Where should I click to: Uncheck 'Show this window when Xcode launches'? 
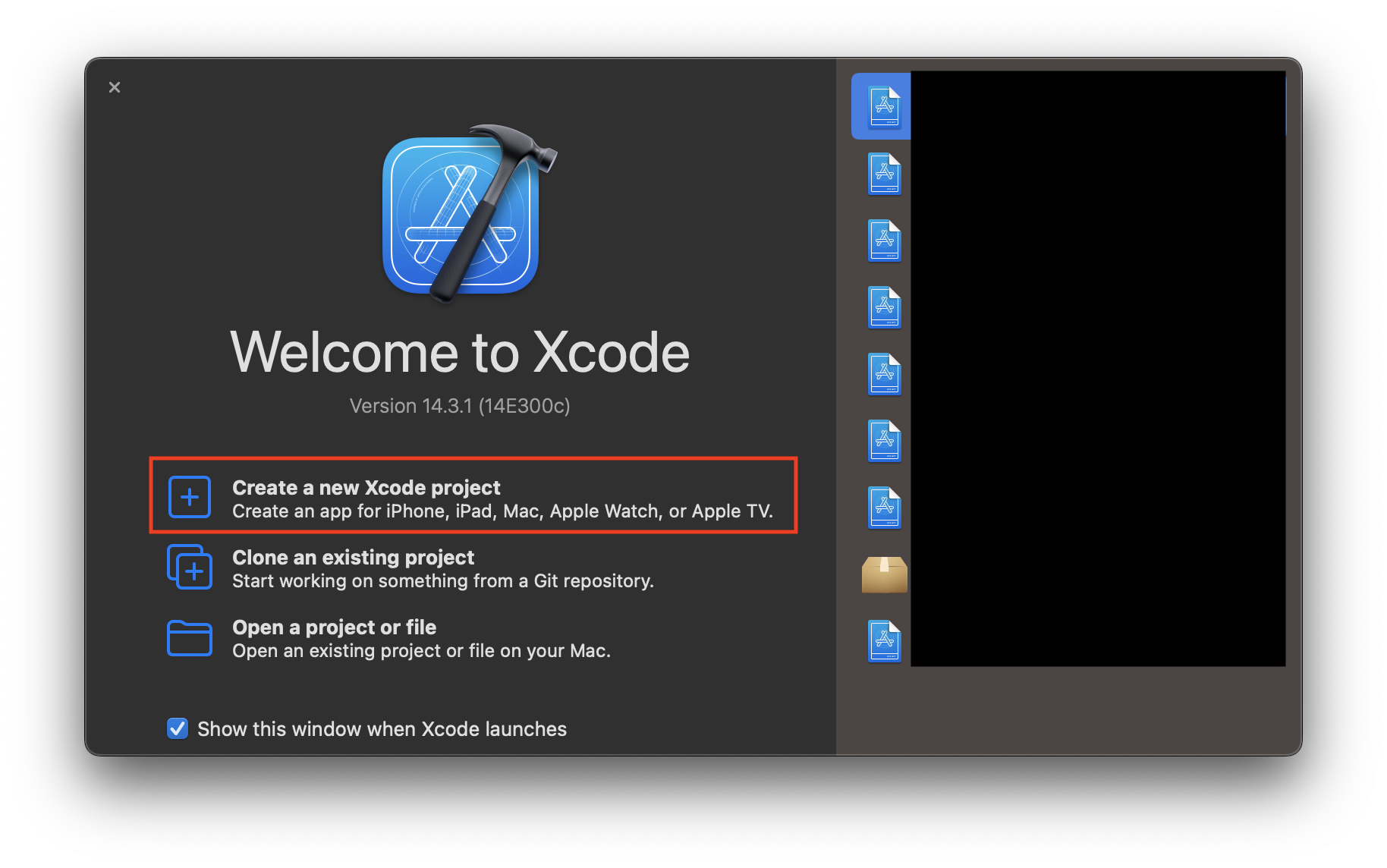tap(178, 728)
